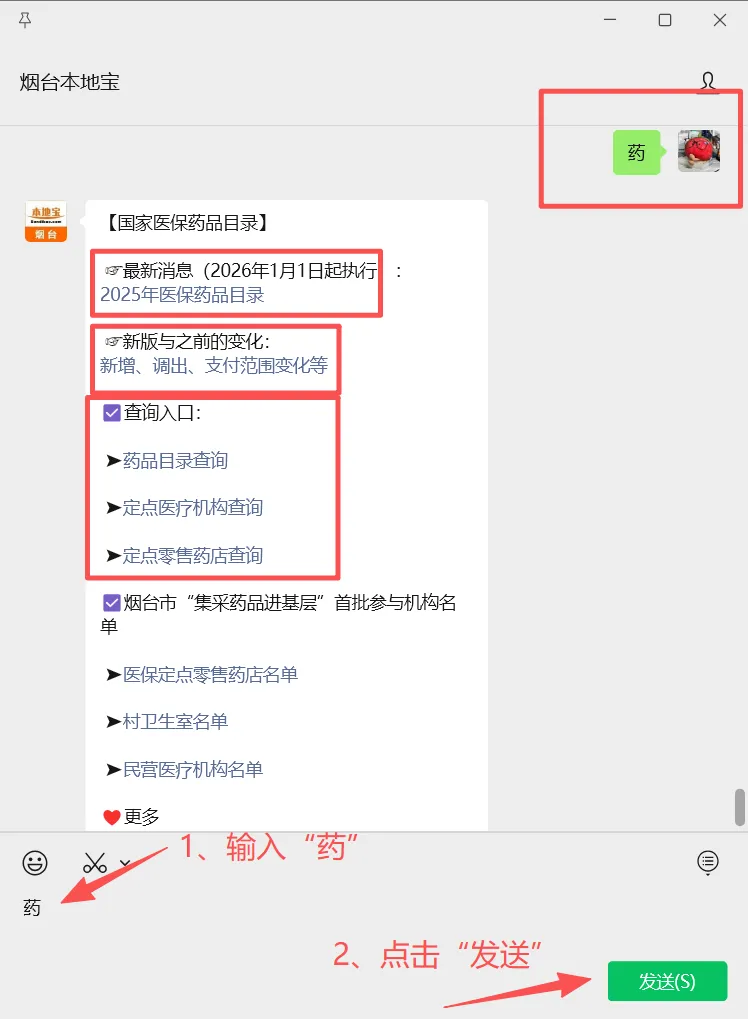Open the emoji picker
The image size is (748, 1019).
(34, 863)
